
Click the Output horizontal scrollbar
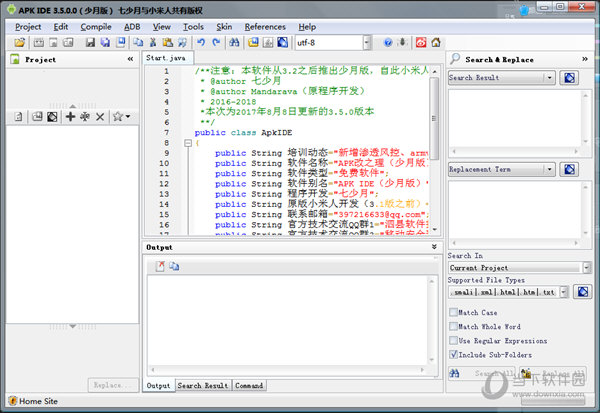click(x=288, y=370)
